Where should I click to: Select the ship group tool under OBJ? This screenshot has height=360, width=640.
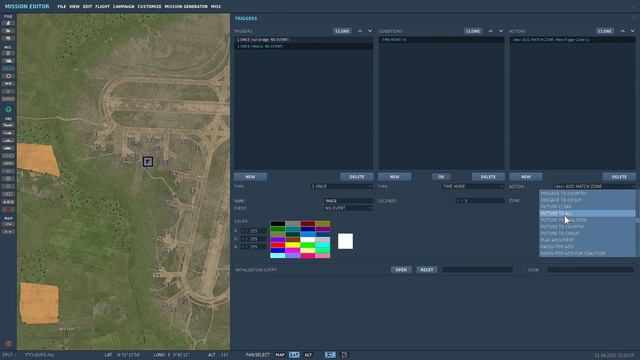click(x=8, y=140)
